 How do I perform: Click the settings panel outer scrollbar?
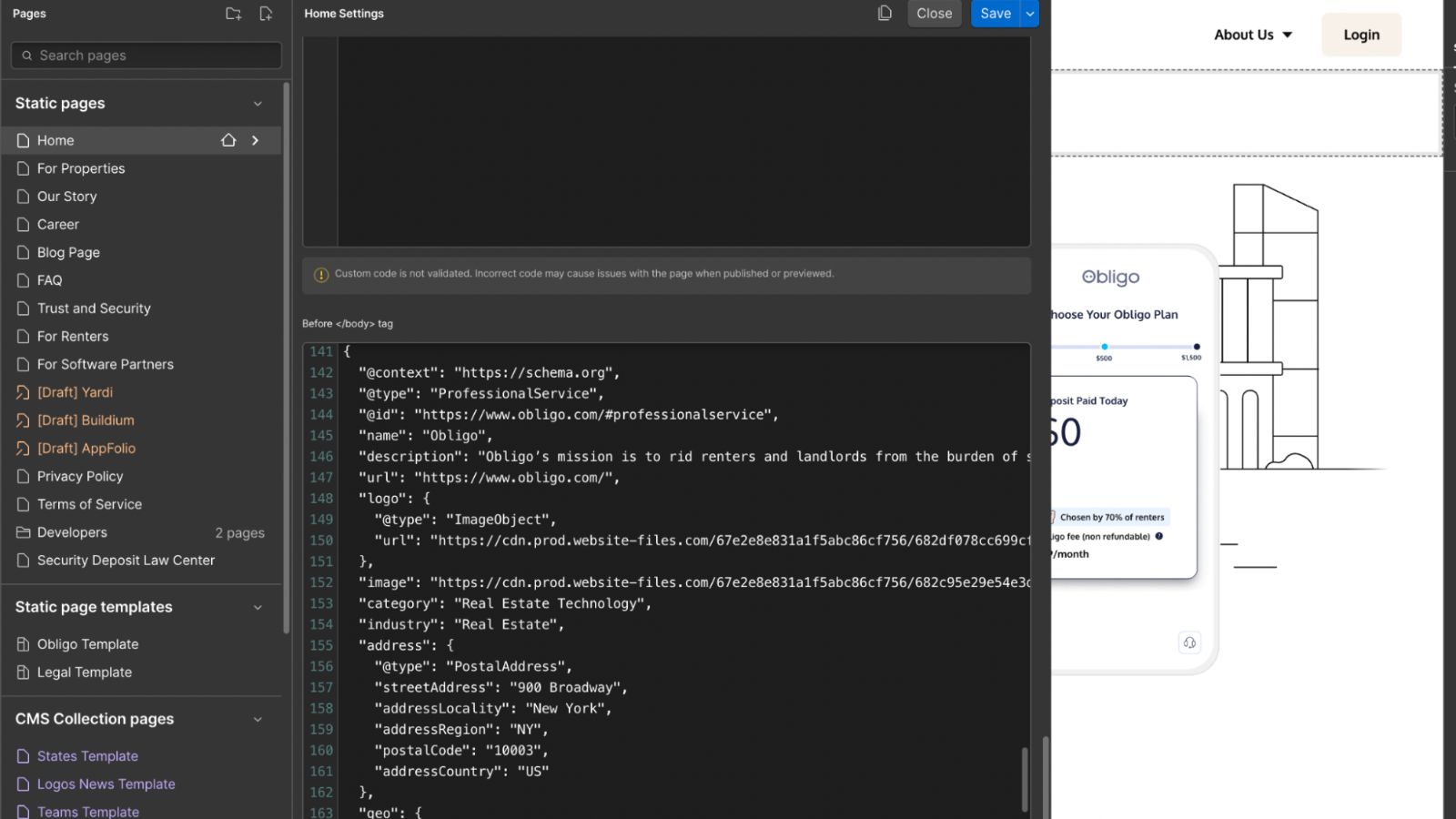pyautogui.click(x=1046, y=776)
